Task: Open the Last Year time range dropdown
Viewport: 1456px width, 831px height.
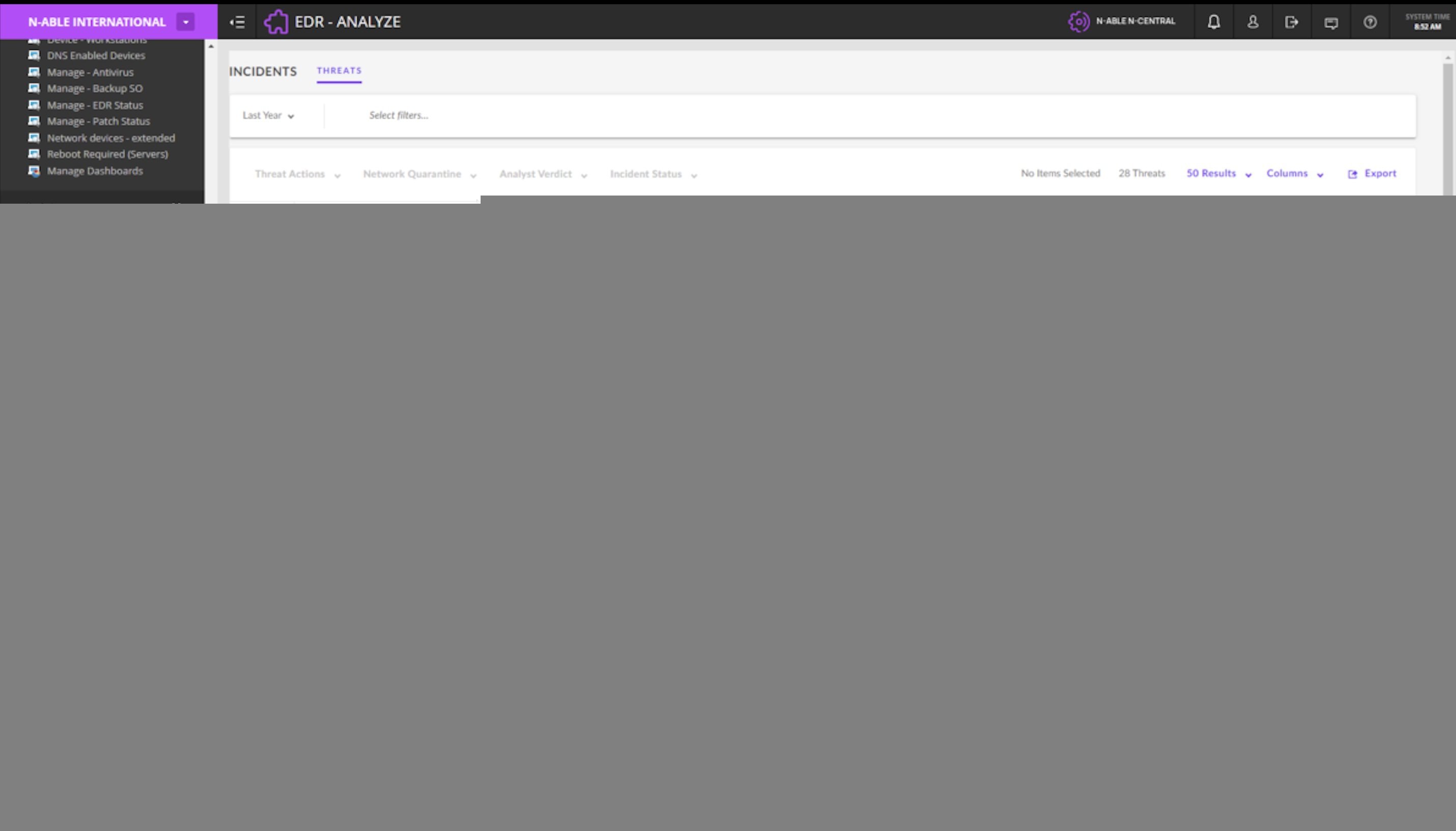Action: point(268,115)
